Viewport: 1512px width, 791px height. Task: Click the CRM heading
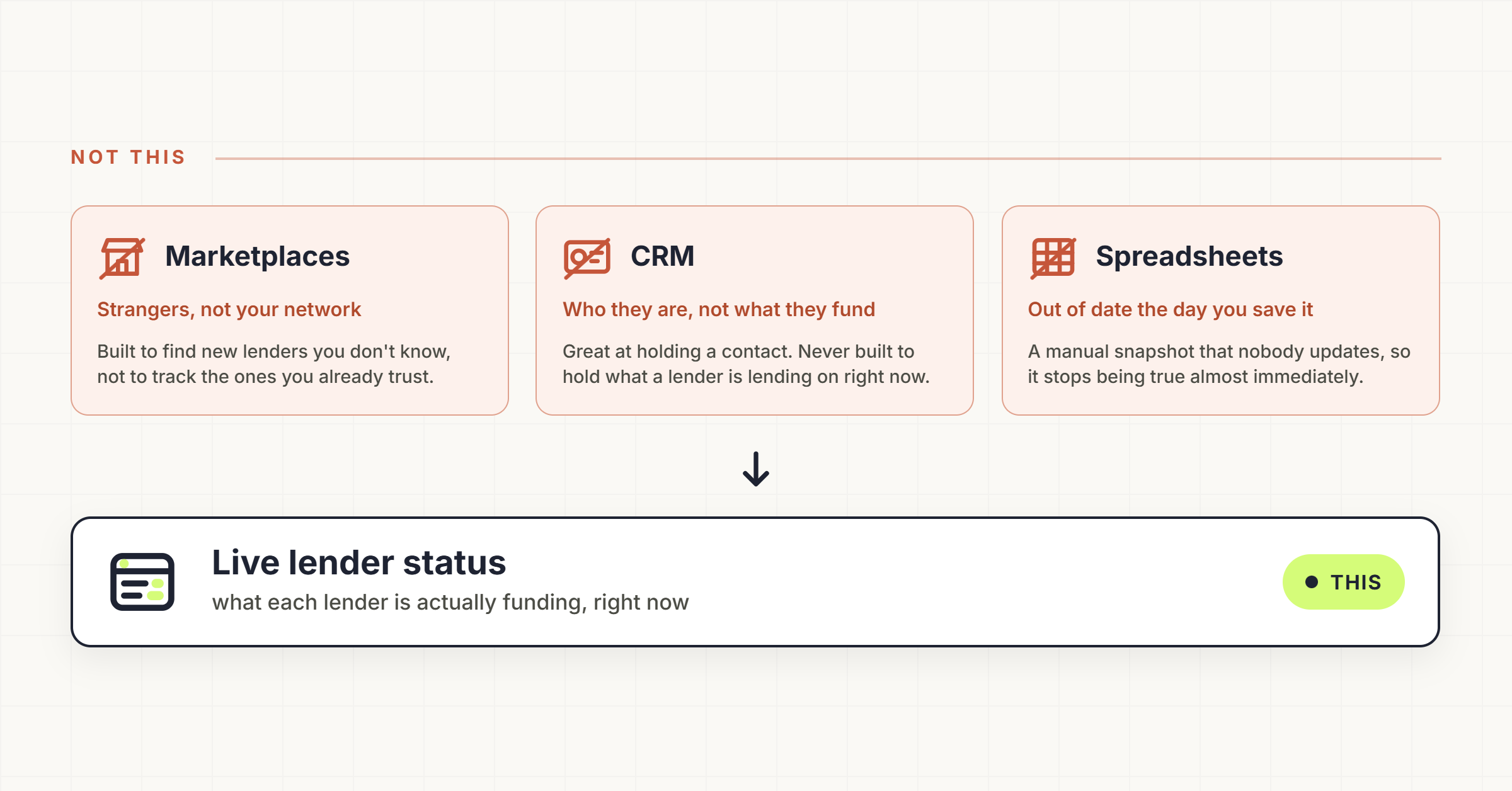[662, 256]
